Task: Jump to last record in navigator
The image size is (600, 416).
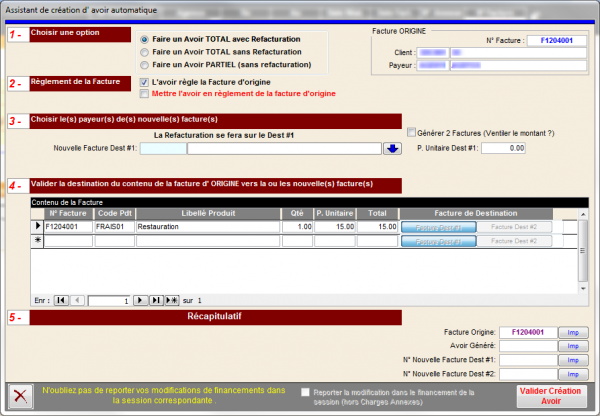Action: 156,300
